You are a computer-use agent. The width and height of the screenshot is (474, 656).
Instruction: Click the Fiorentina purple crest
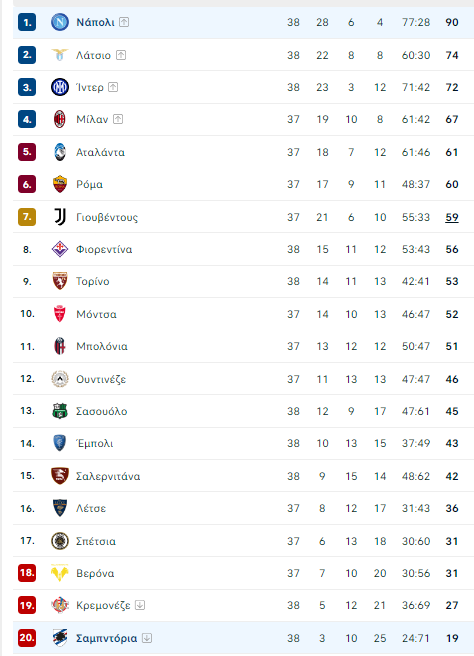(x=60, y=249)
